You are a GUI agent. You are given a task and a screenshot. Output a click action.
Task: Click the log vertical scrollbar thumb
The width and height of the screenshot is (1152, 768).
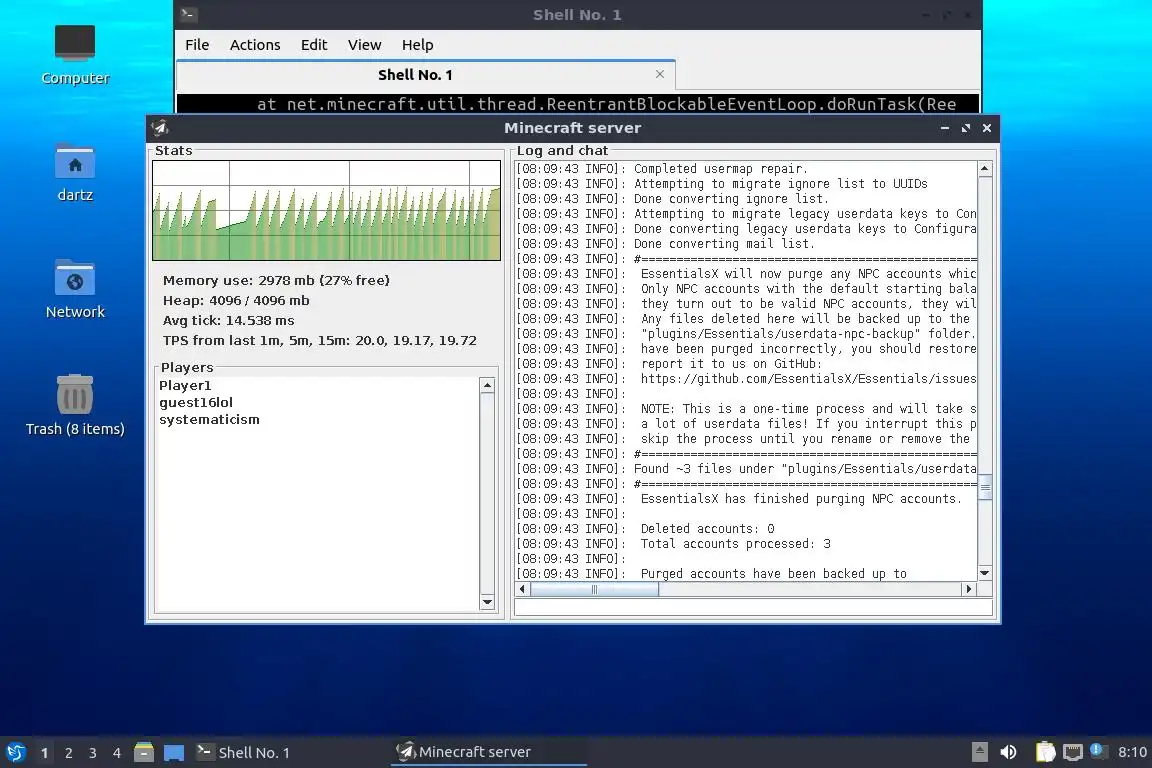(x=985, y=487)
